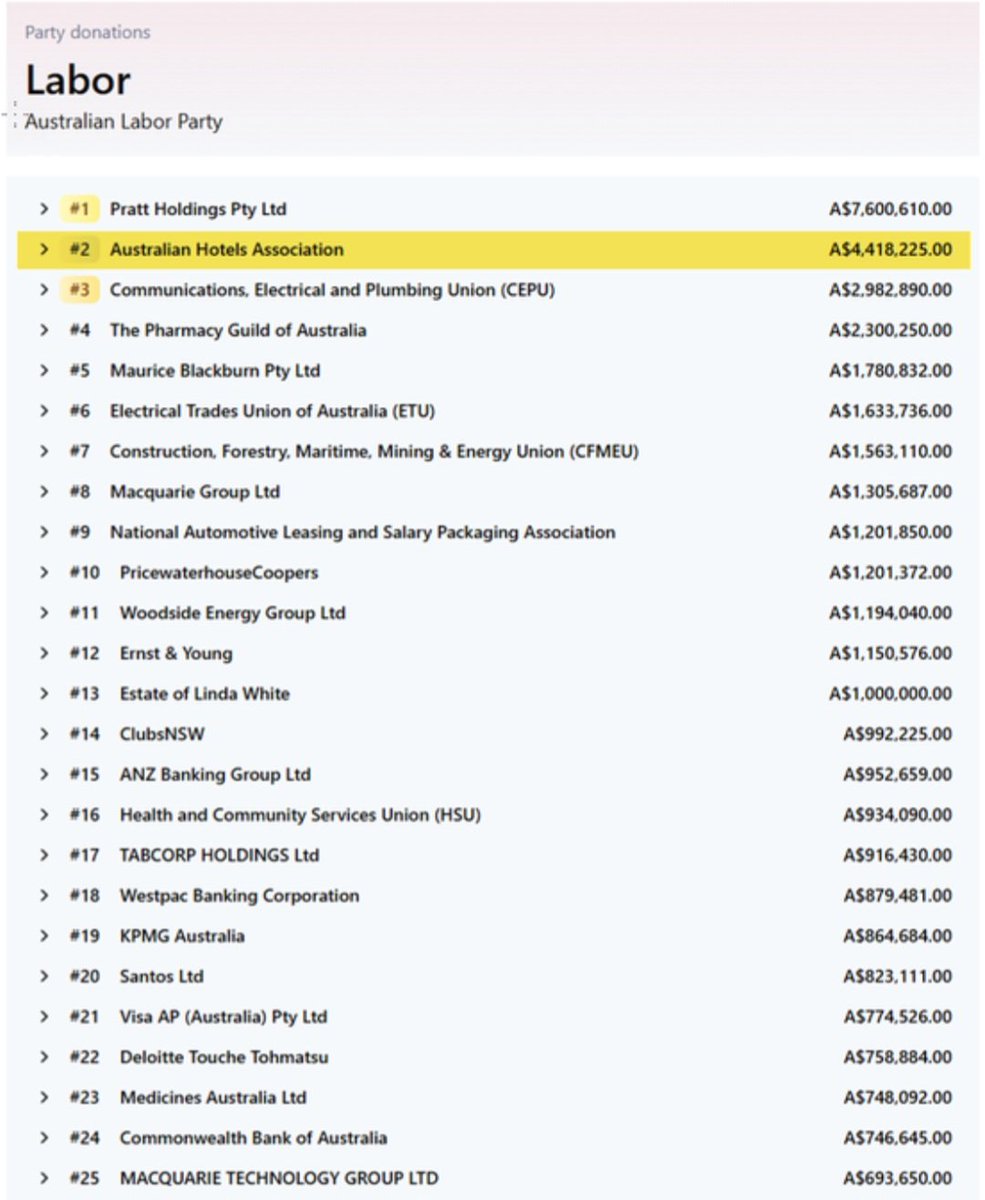Click the A$916,430.00 TABCORP amount

898,855
